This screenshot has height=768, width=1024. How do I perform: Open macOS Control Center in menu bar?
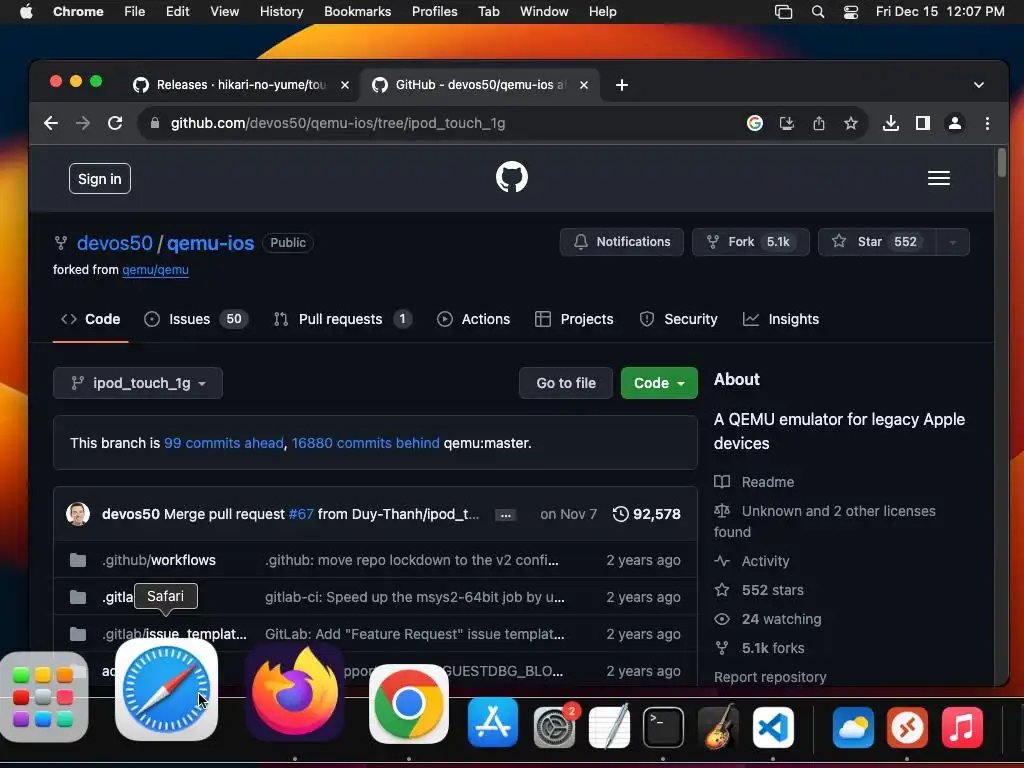click(x=850, y=12)
